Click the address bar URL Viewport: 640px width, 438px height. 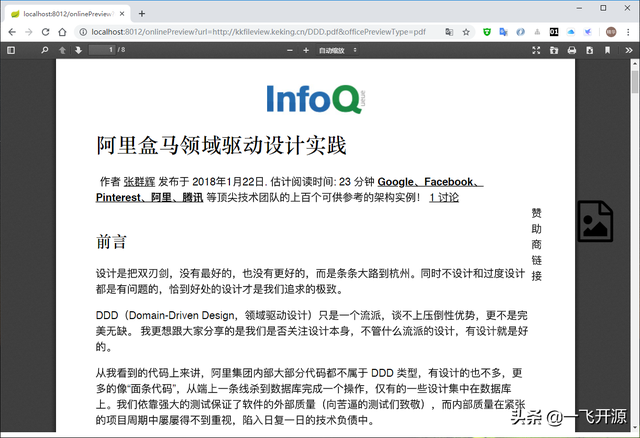click(258, 32)
